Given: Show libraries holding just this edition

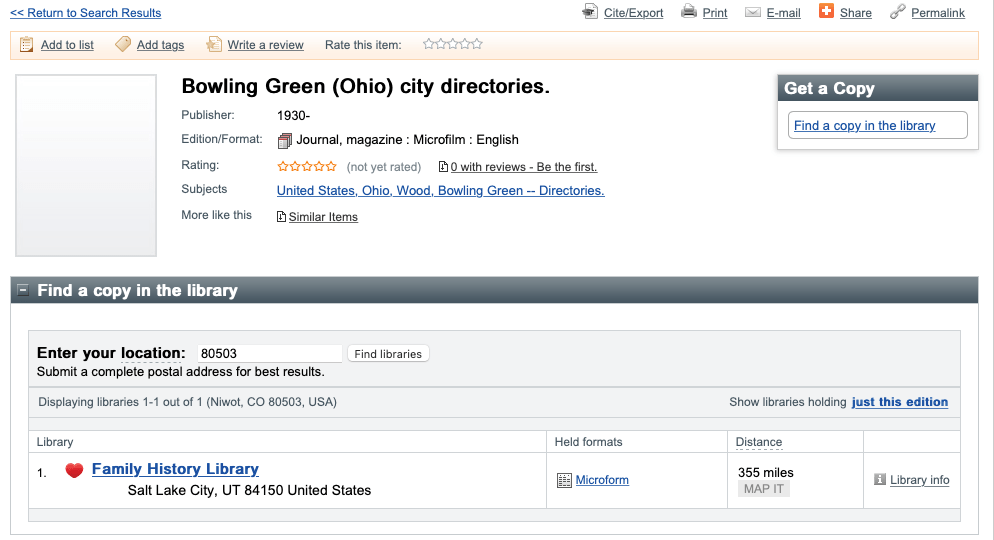Looking at the screenshot, I should click(x=899, y=402).
